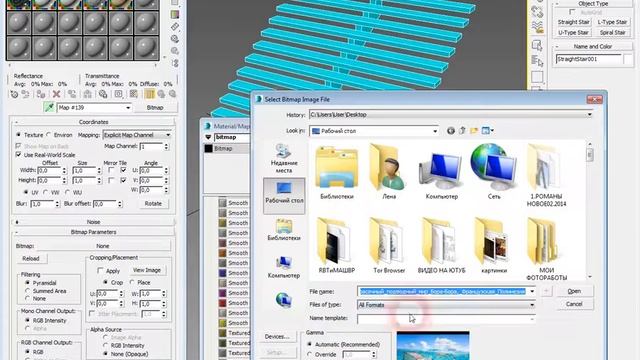Collapse the Object Type rollout
The height and width of the screenshot is (360, 640).
pos(593,3)
